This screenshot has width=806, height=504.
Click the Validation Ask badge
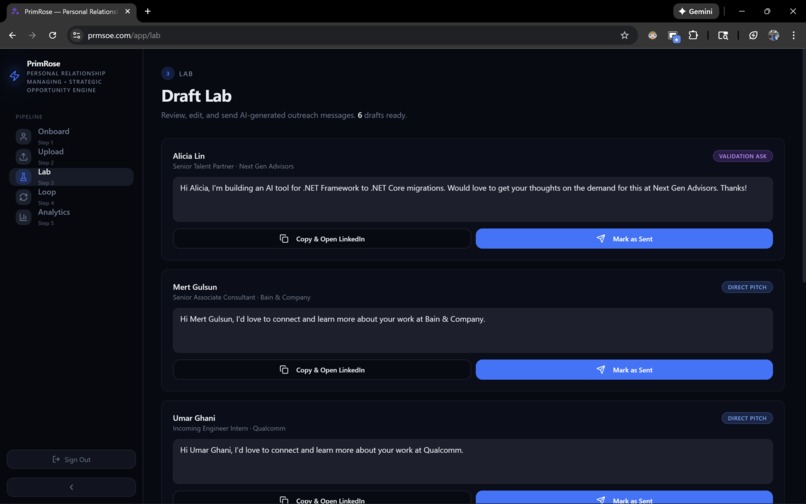pos(742,156)
